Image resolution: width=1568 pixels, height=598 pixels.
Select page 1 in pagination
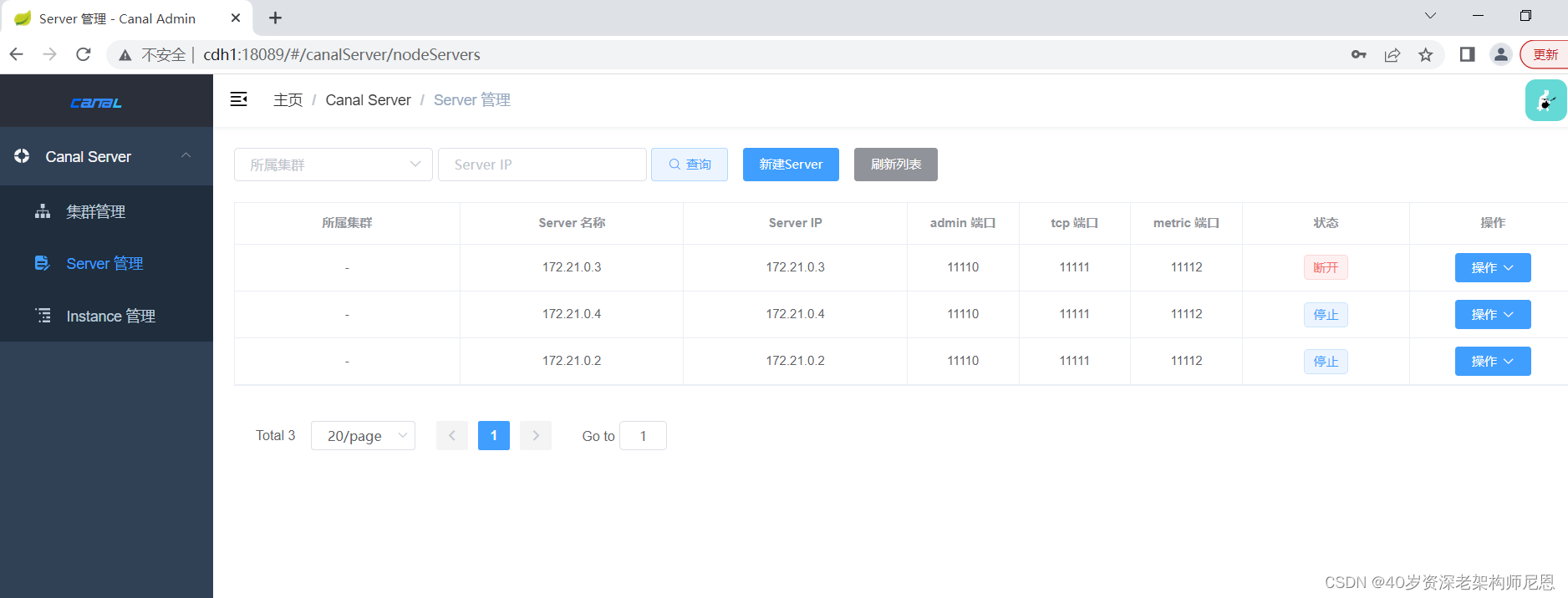coord(494,435)
